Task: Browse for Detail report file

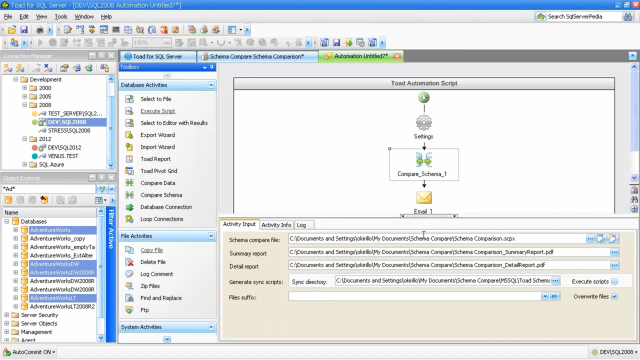Action: click(614, 265)
